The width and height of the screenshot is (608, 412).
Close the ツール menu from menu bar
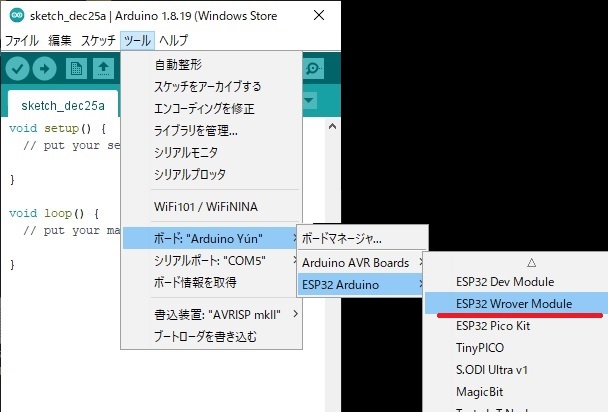coord(137,40)
